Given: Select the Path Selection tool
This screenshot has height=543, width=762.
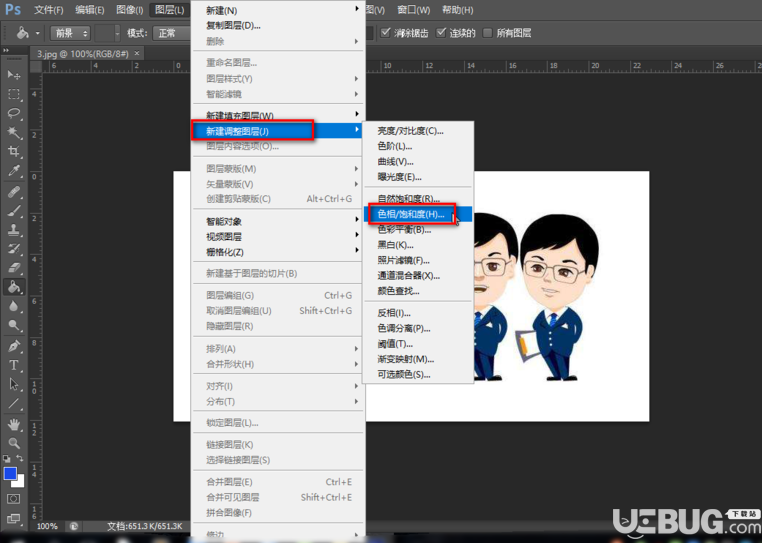Looking at the screenshot, I should (x=14, y=385).
